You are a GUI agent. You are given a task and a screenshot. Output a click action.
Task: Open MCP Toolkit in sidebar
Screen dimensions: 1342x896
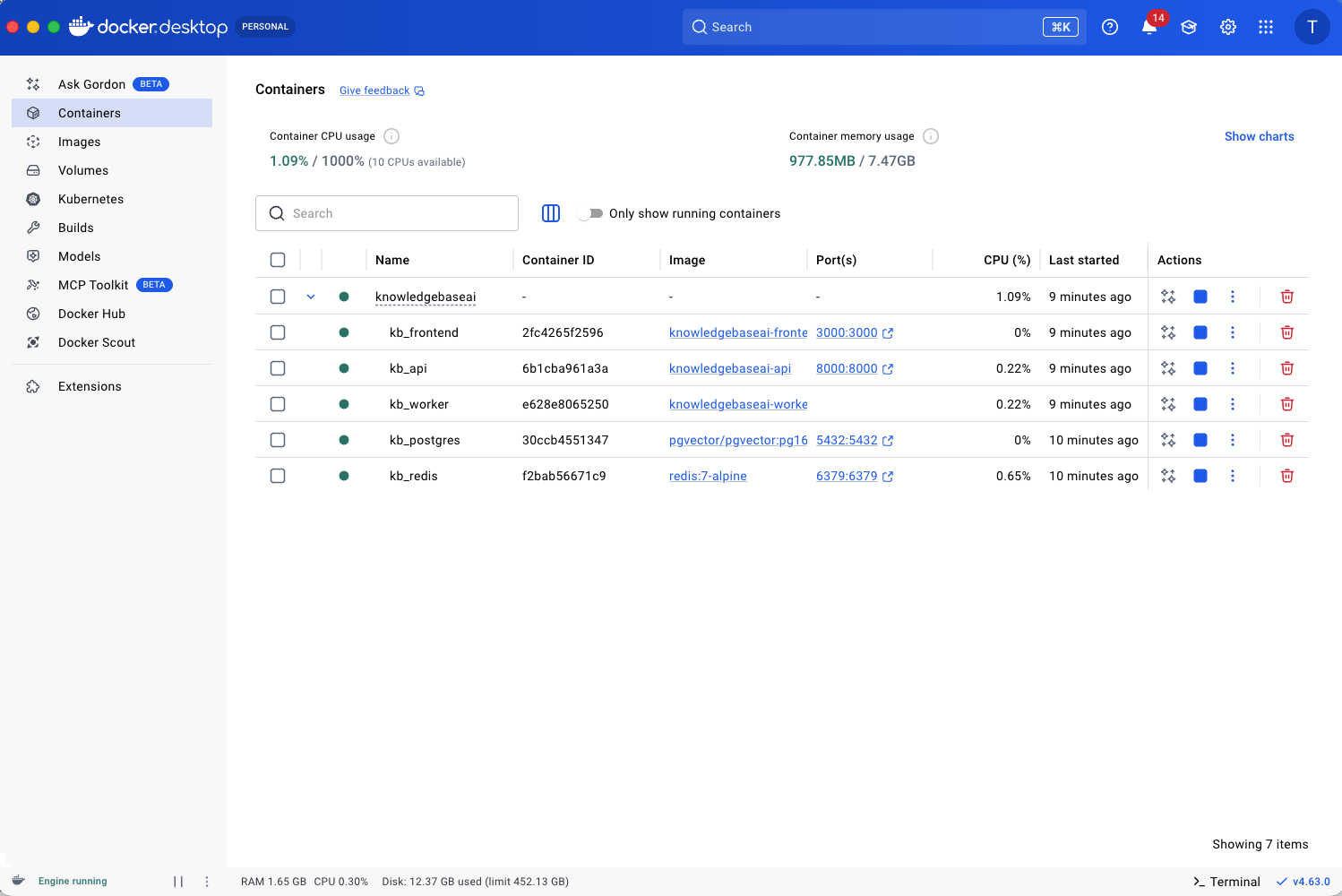112,285
